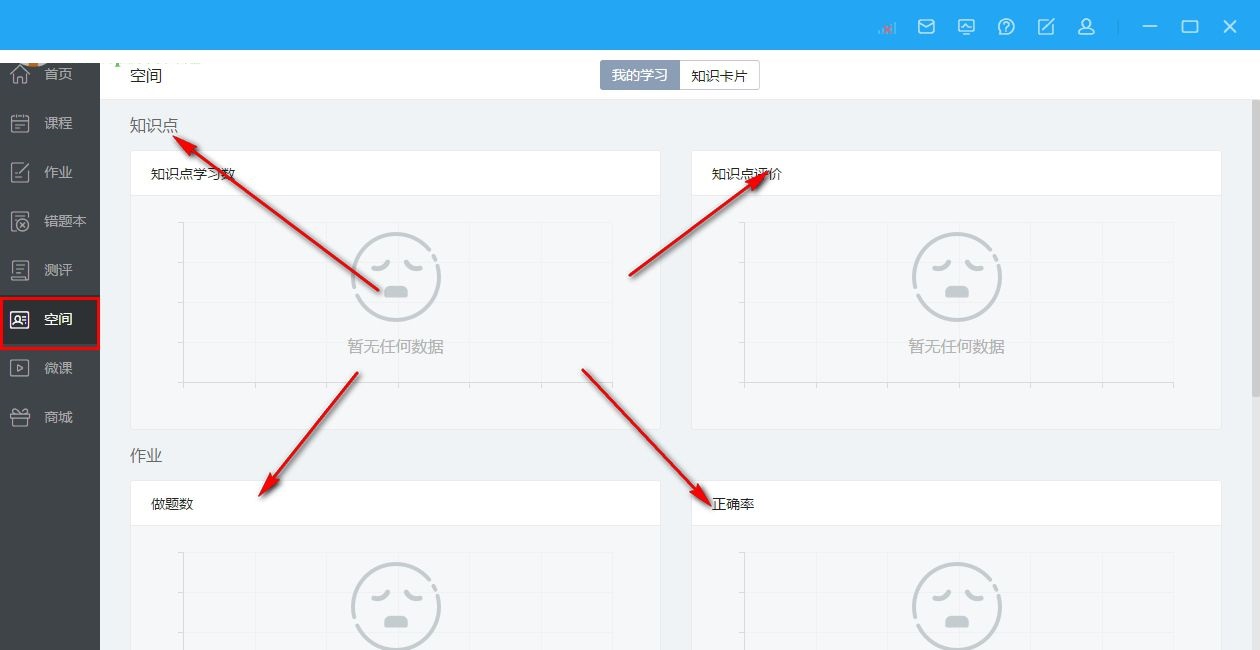Open 微课 micro-lesson videos
Screen dimensions: 1260x650
[x=48, y=368]
